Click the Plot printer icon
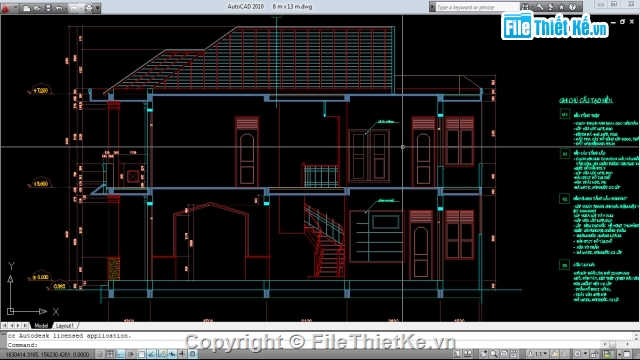640x360 pixels. [89, 8]
